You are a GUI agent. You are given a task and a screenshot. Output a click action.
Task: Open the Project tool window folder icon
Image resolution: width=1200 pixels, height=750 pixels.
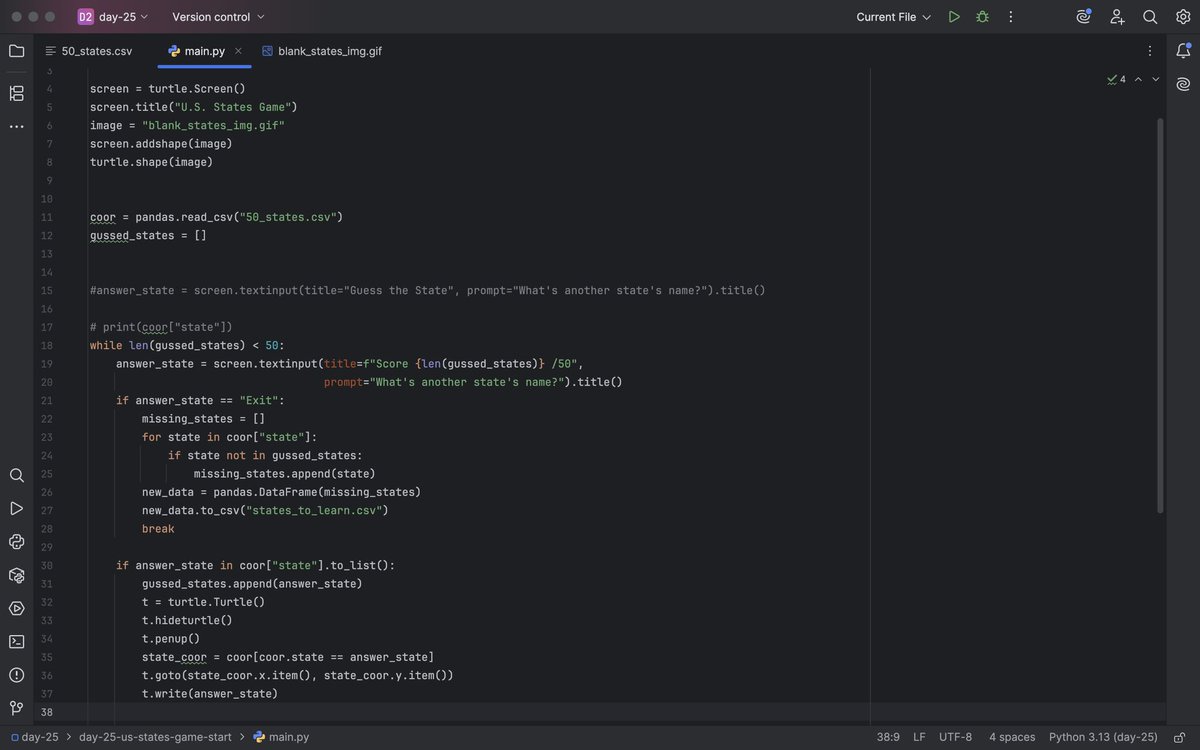pyautogui.click(x=16, y=51)
